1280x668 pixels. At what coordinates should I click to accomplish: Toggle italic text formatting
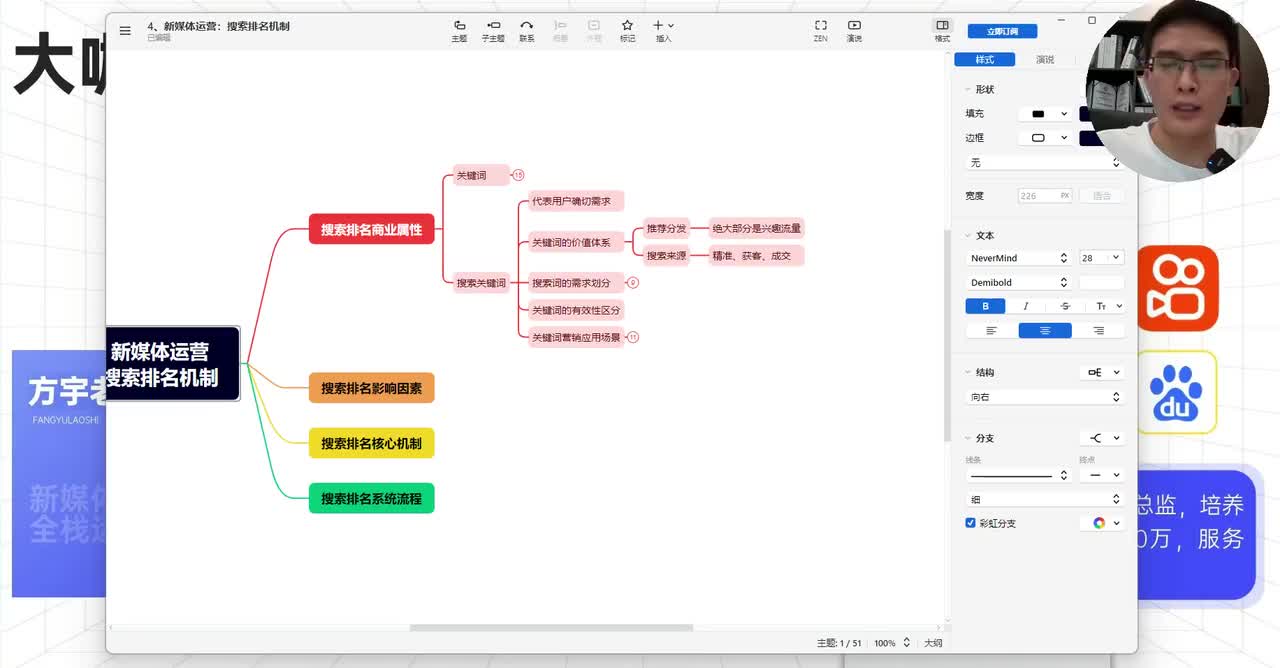[x=1025, y=306]
